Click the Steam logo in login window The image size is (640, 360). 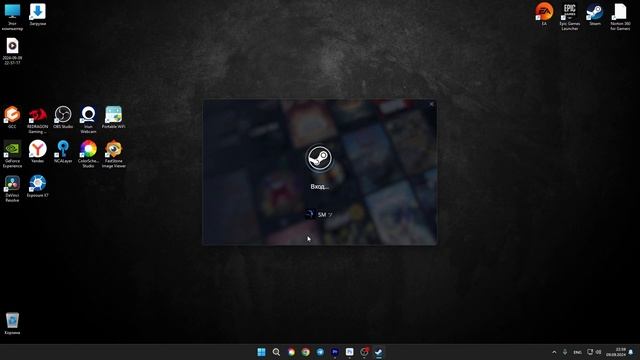(x=320, y=158)
